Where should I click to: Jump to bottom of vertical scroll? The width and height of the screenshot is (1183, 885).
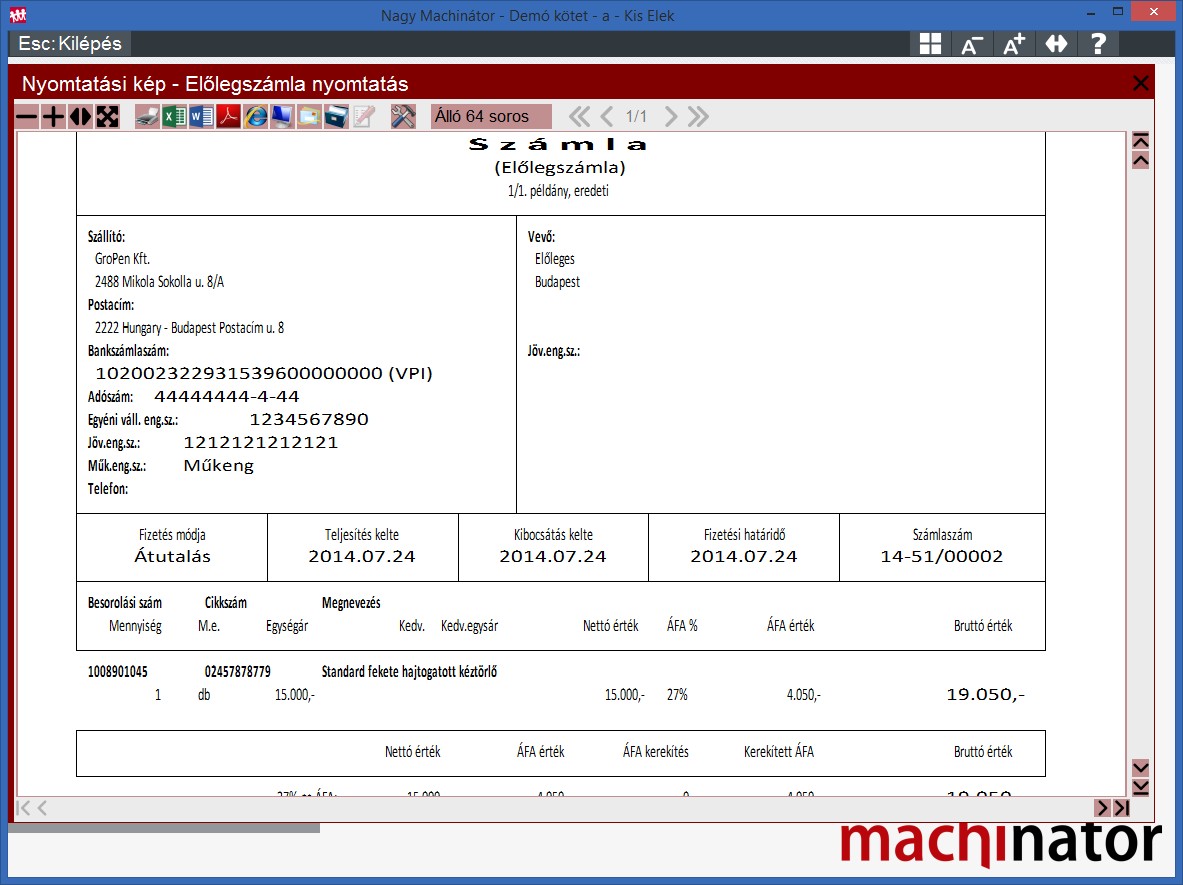click(1141, 787)
